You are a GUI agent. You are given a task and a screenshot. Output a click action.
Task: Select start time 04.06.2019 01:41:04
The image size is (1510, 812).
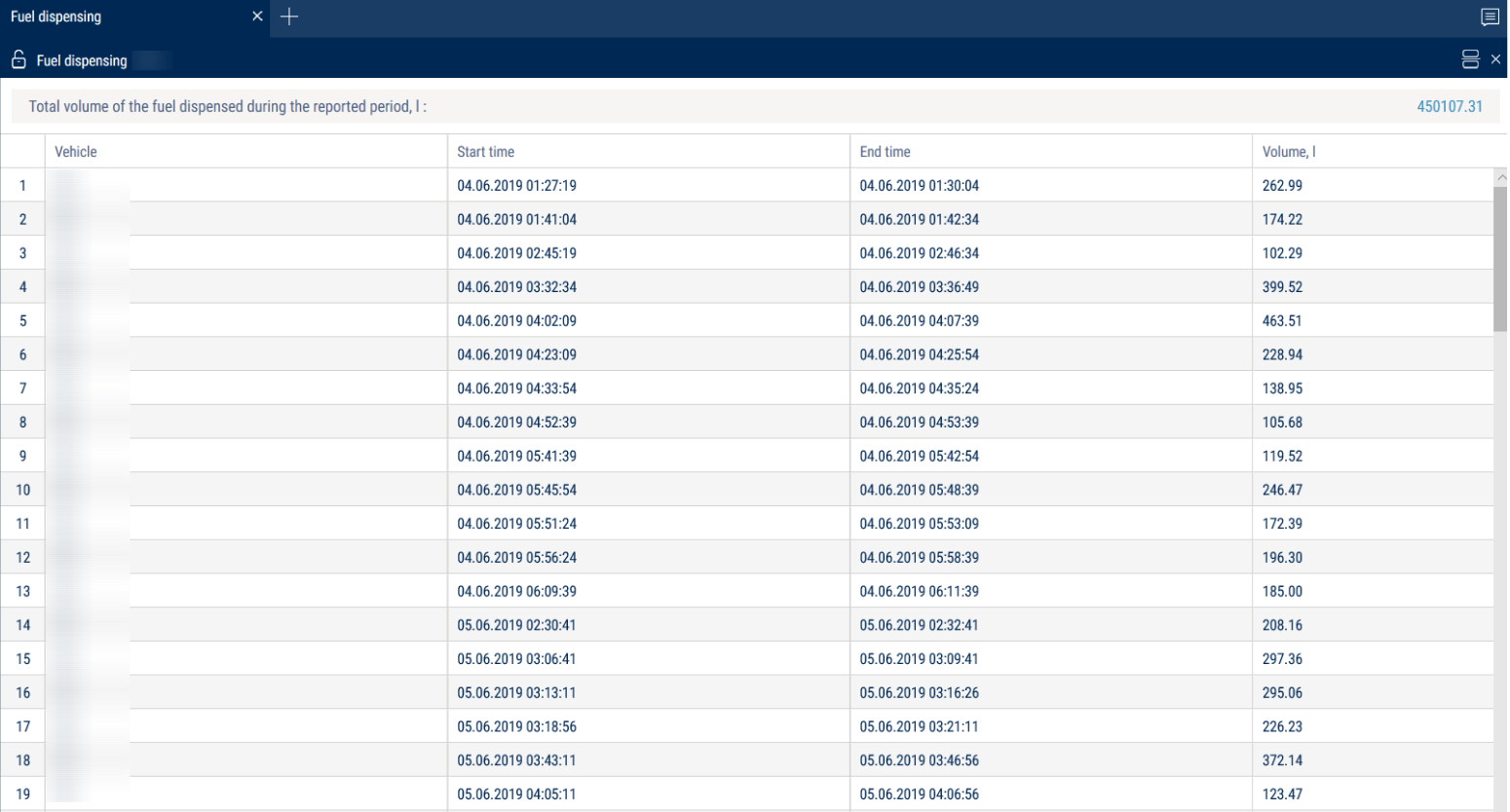(x=516, y=219)
